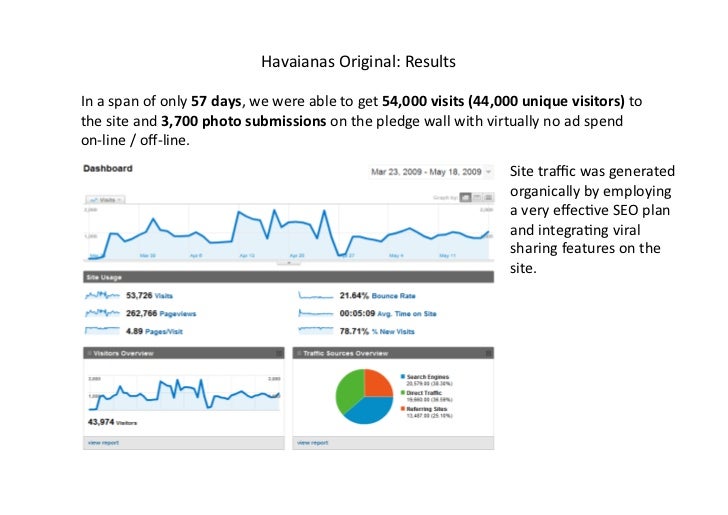Viewport: 728px width, 515px height.
Task: Select the middle Graph by view icon
Action: [x=477, y=198]
